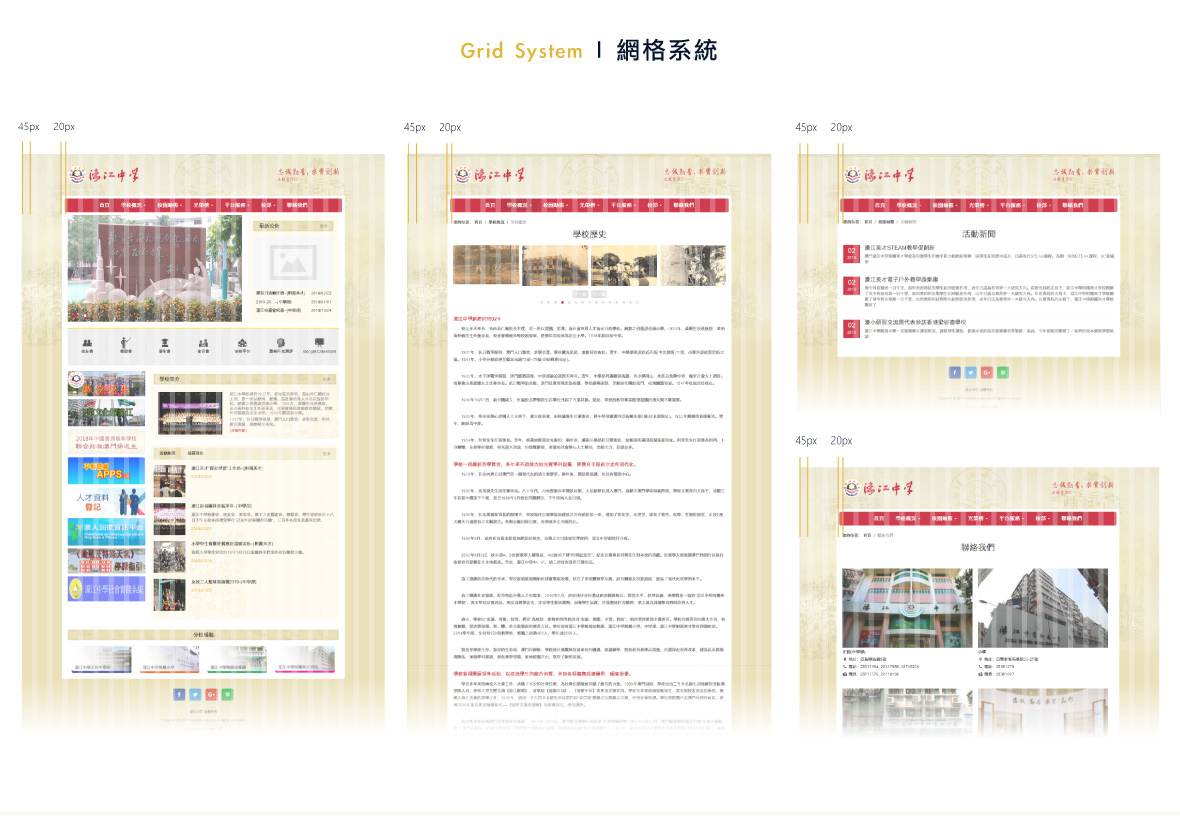Screen dimensions: 1180x816
Task: Click the 聯絡我們 page heading above the photos
Action: (x=978, y=547)
